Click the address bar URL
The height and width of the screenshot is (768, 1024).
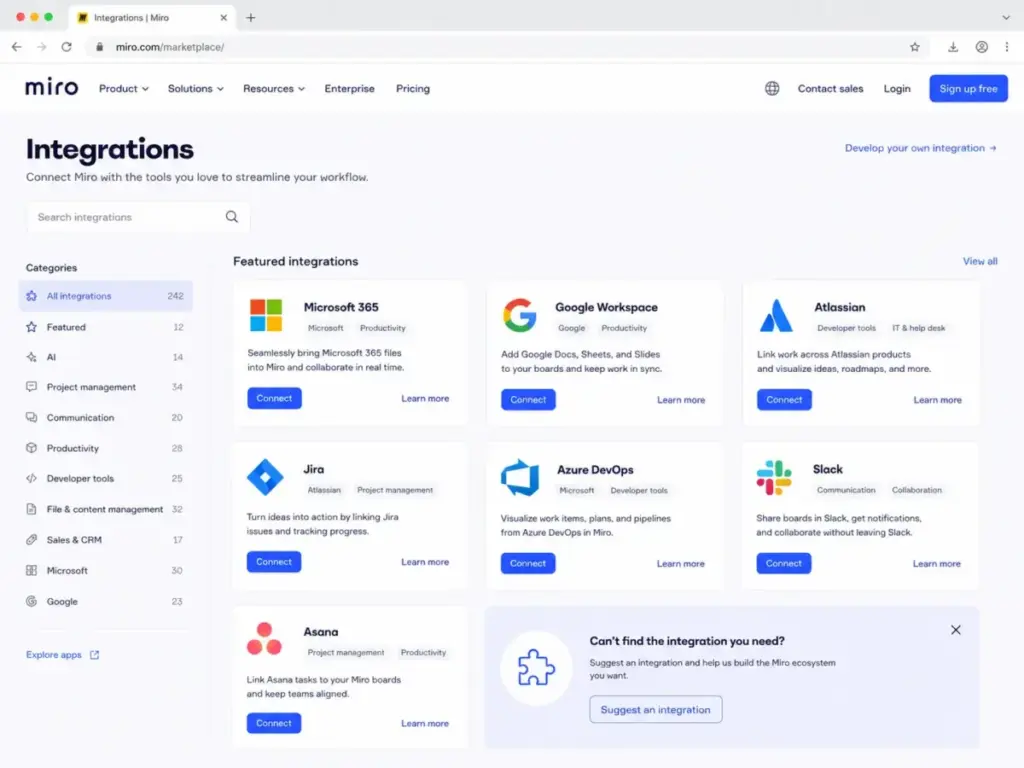(x=170, y=47)
